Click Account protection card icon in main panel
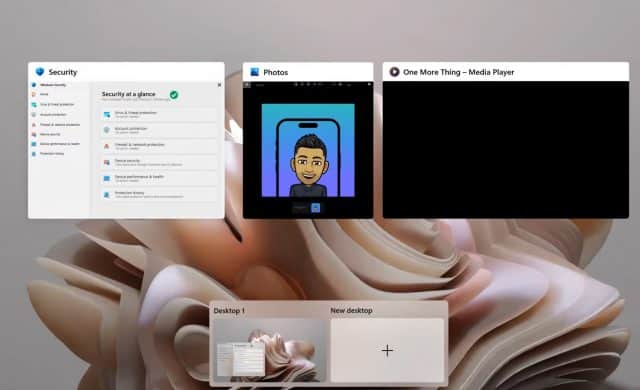This screenshot has width=640, height=390. point(107,130)
